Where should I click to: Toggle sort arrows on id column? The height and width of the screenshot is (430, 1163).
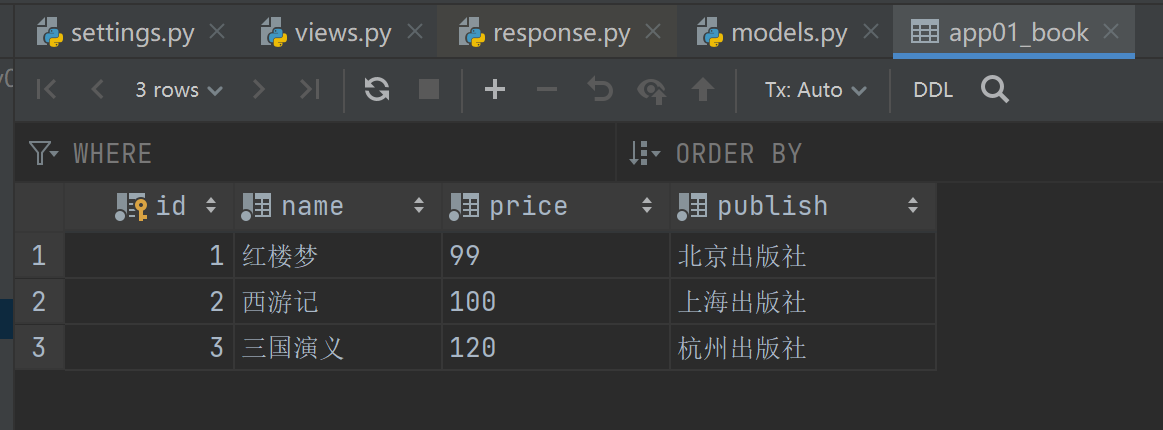(211, 206)
